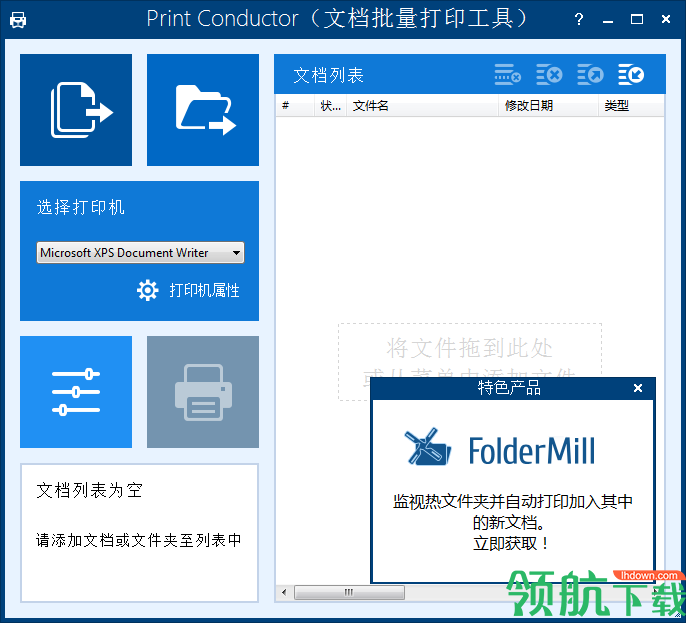Click the help question mark button

pos(578,19)
